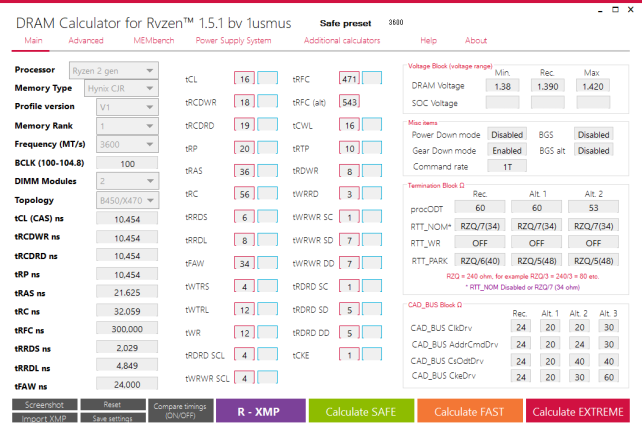
Task: Open the Additional calculators tab
Action: [x=342, y=41]
